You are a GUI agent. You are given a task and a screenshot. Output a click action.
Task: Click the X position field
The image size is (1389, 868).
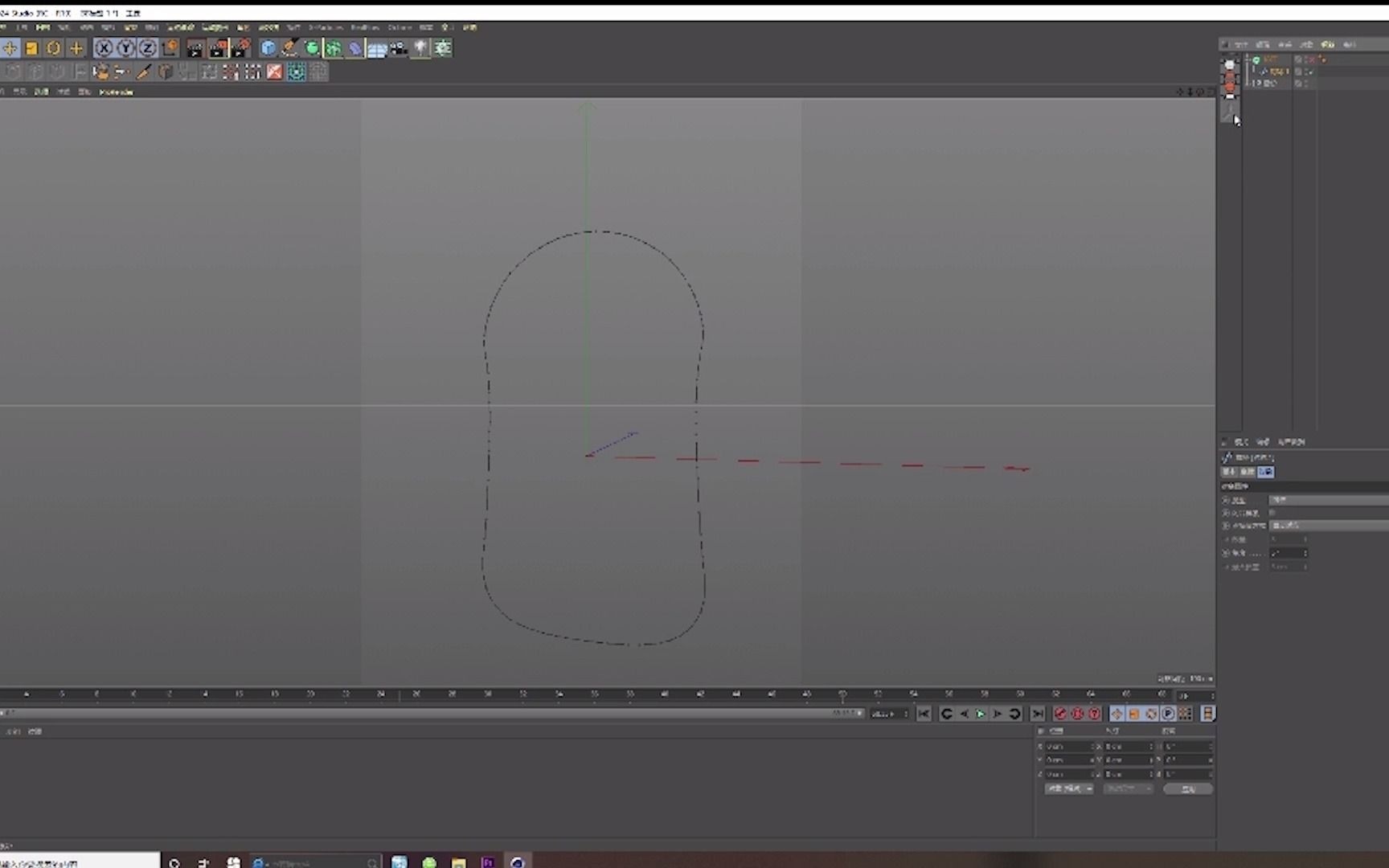[x=1069, y=747]
